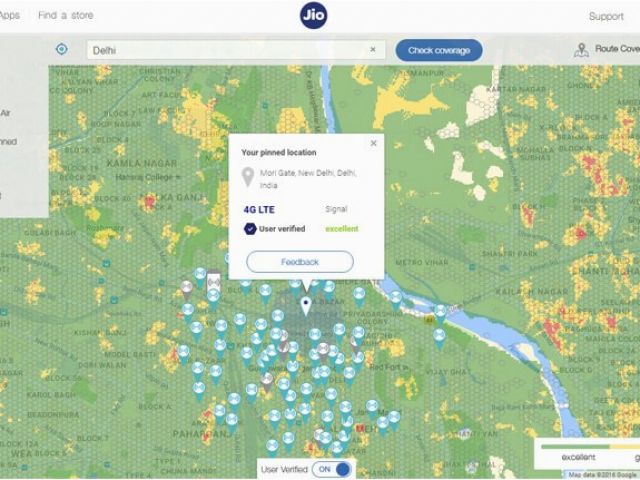Click the Red Fort map label
The width and height of the screenshot is (640, 480).
pyautogui.click(x=387, y=367)
